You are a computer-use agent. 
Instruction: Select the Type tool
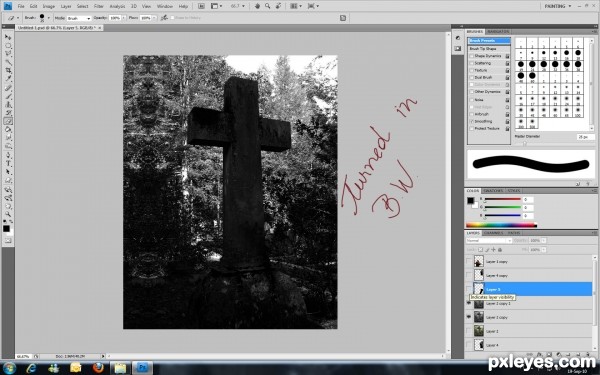pos(8,163)
